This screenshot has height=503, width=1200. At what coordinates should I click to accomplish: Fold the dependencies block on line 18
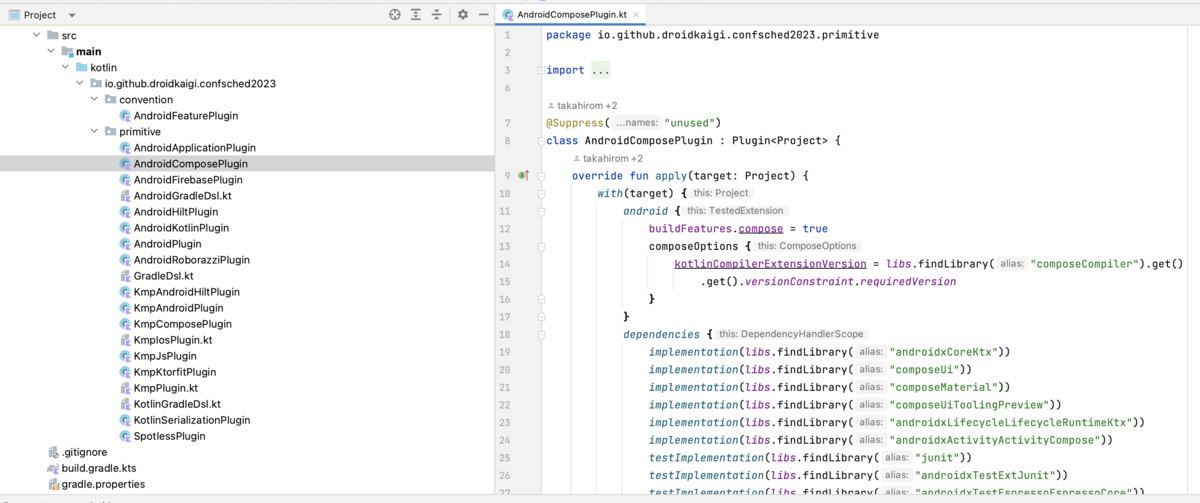[541, 334]
